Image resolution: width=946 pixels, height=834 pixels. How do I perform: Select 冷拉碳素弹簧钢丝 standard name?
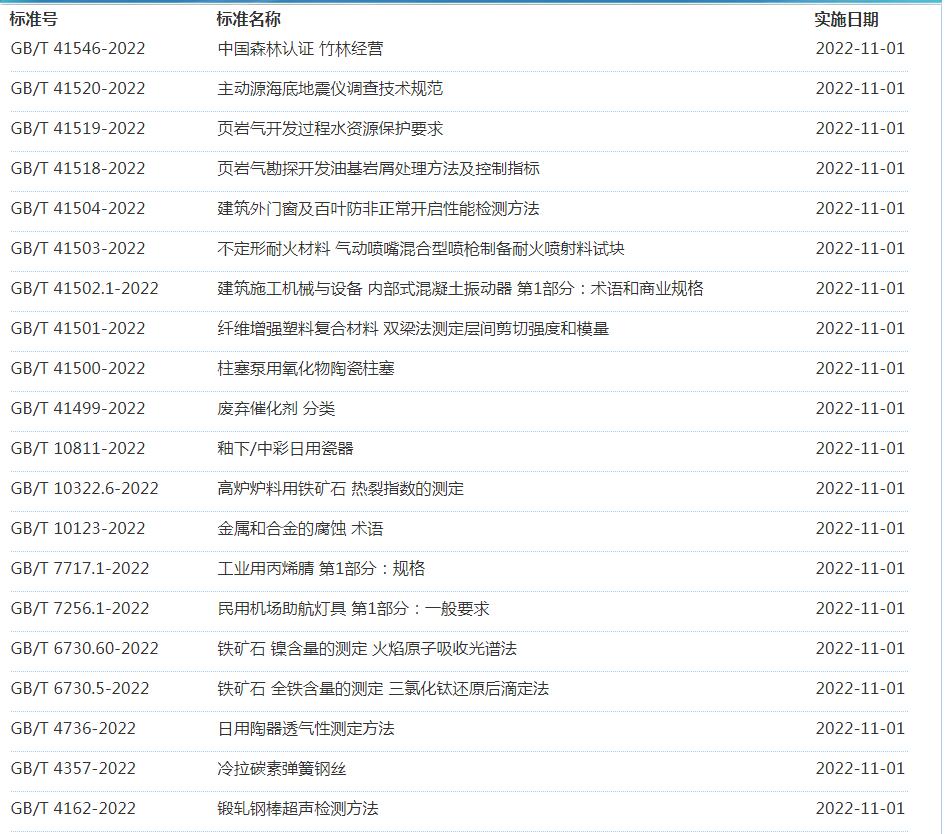[282, 768]
